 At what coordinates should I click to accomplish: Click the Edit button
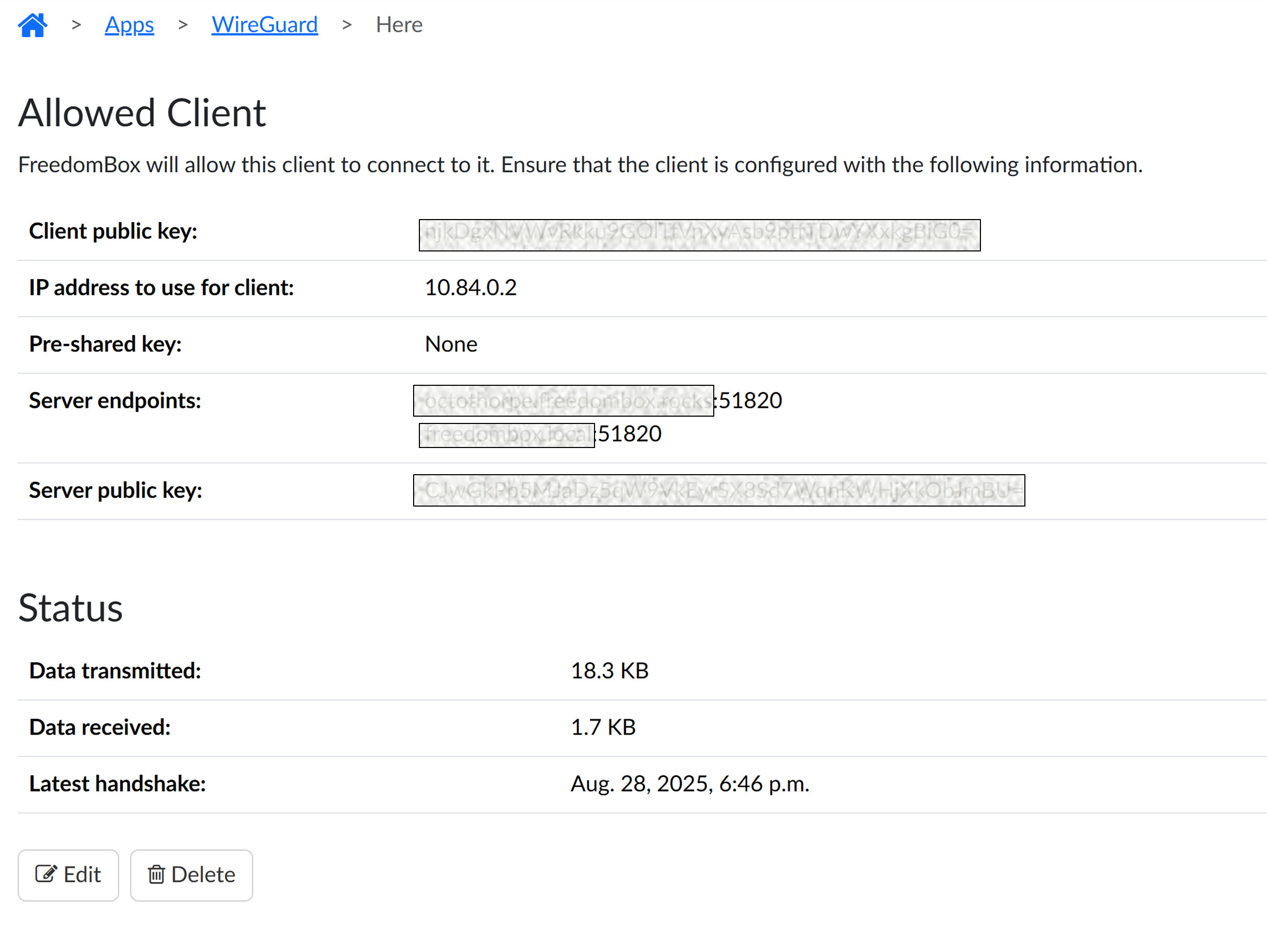[68, 875]
